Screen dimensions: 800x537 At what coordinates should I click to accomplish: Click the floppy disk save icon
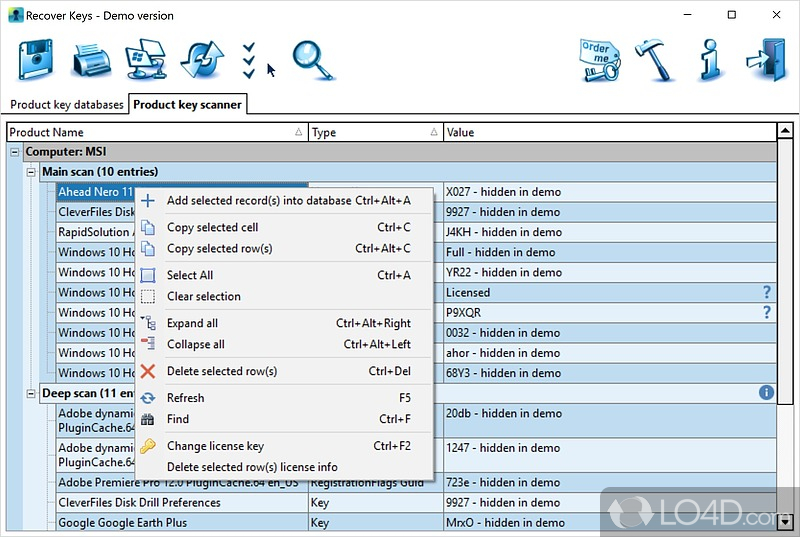(36, 60)
